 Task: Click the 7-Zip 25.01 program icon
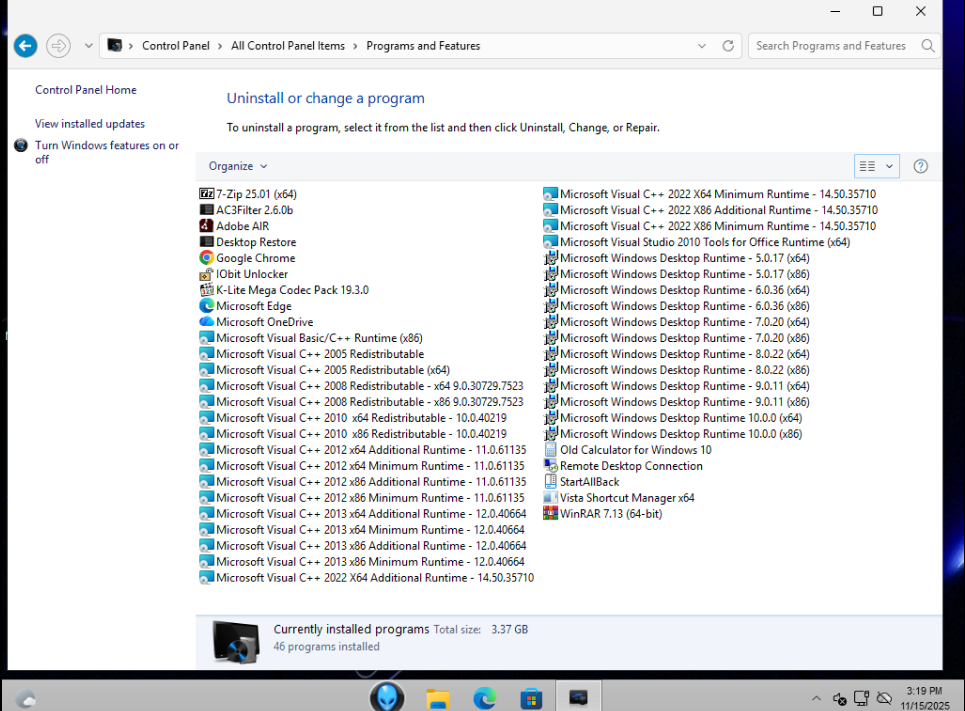click(x=206, y=194)
